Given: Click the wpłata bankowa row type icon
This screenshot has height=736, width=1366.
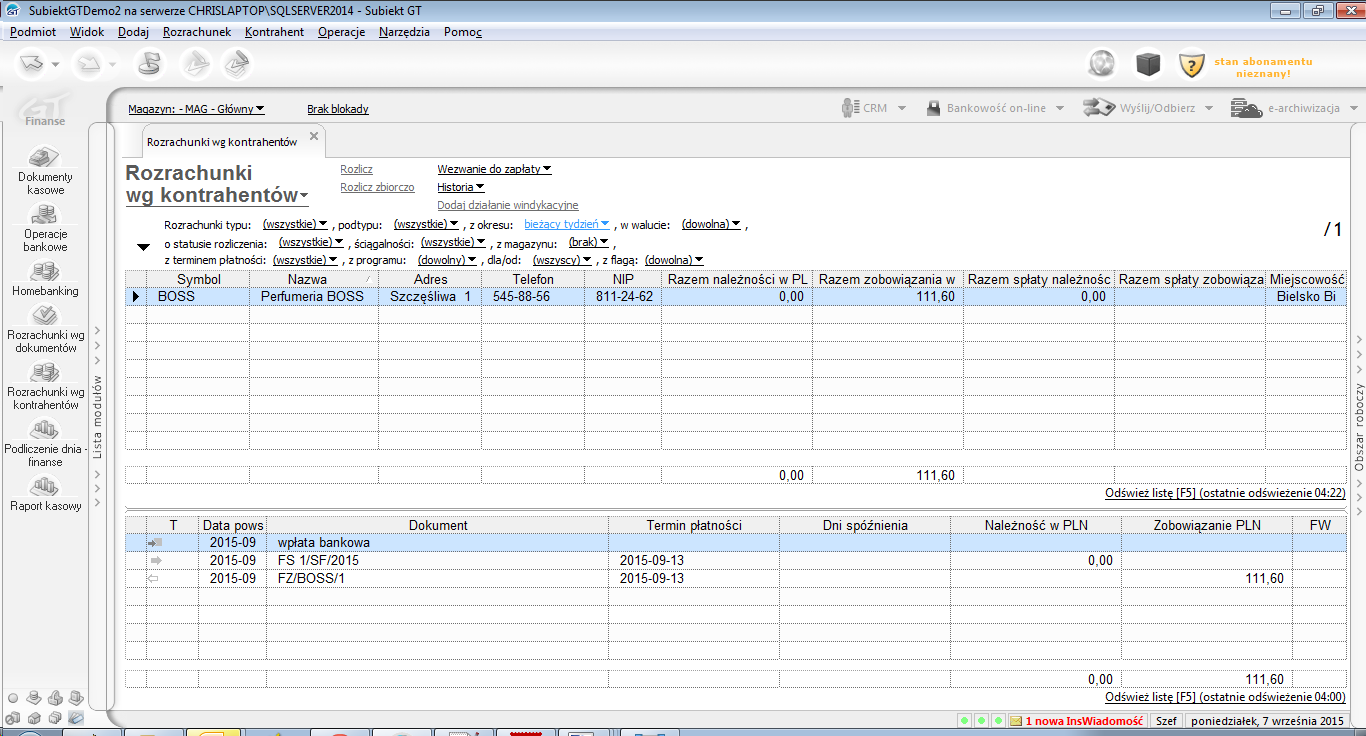Looking at the screenshot, I should pos(154,543).
